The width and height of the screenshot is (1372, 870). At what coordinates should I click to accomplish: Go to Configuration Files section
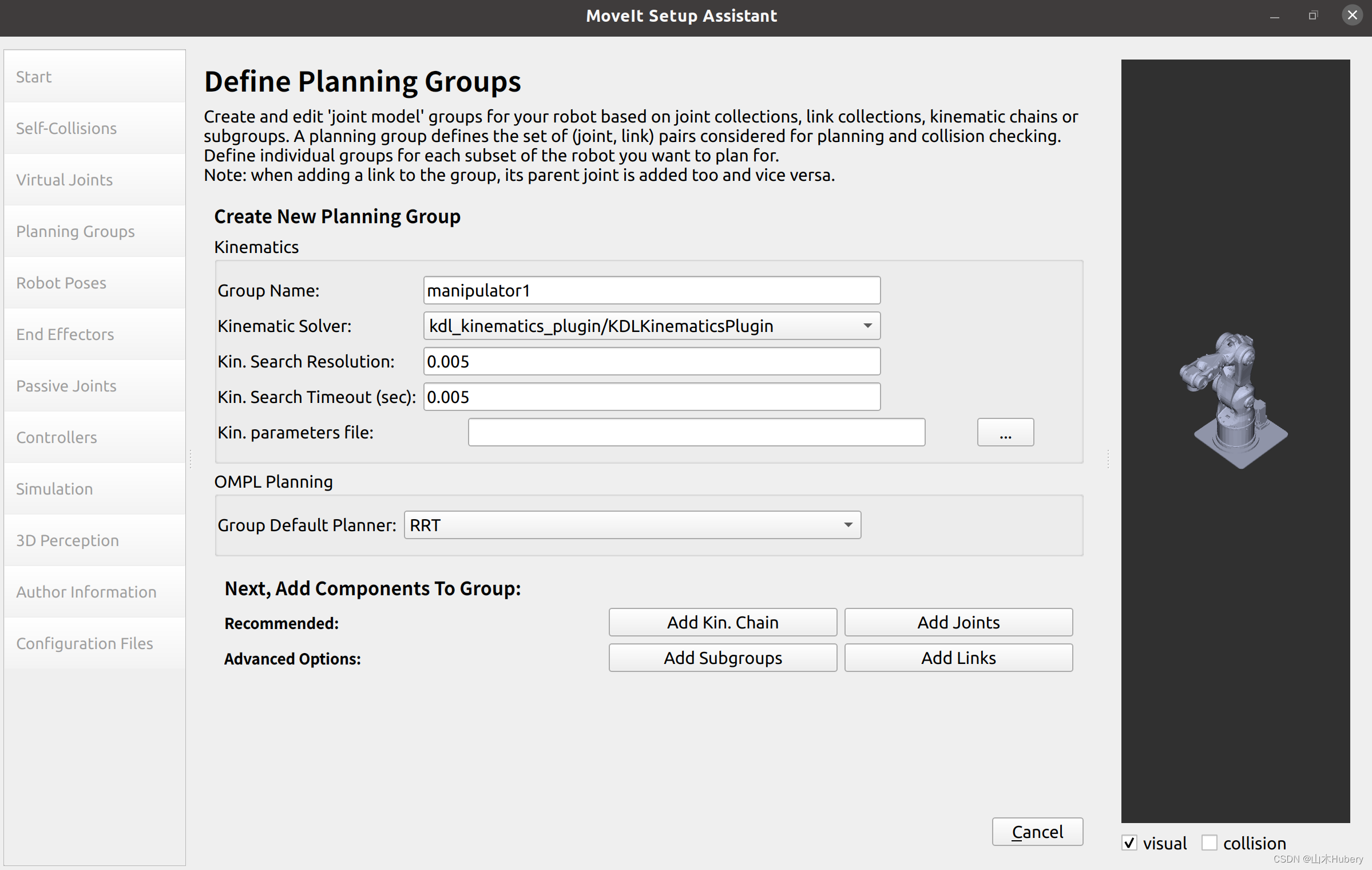(x=94, y=643)
